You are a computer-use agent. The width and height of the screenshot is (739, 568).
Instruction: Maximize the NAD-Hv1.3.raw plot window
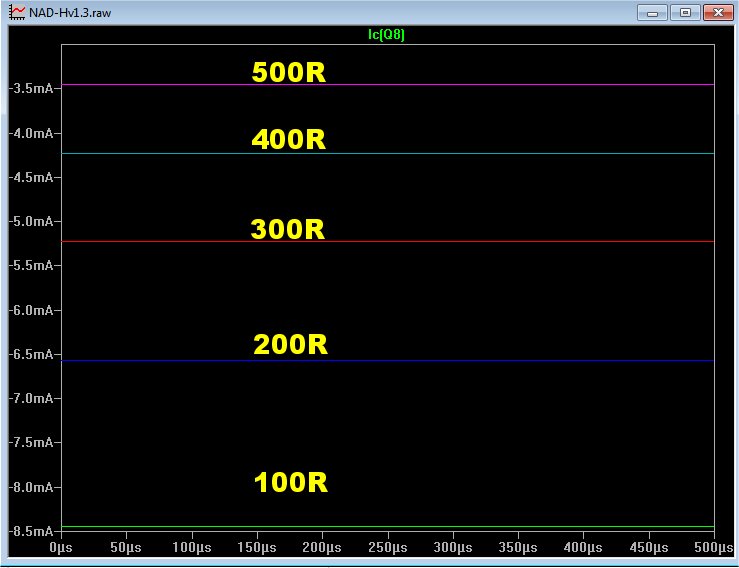pyautogui.click(x=685, y=13)
